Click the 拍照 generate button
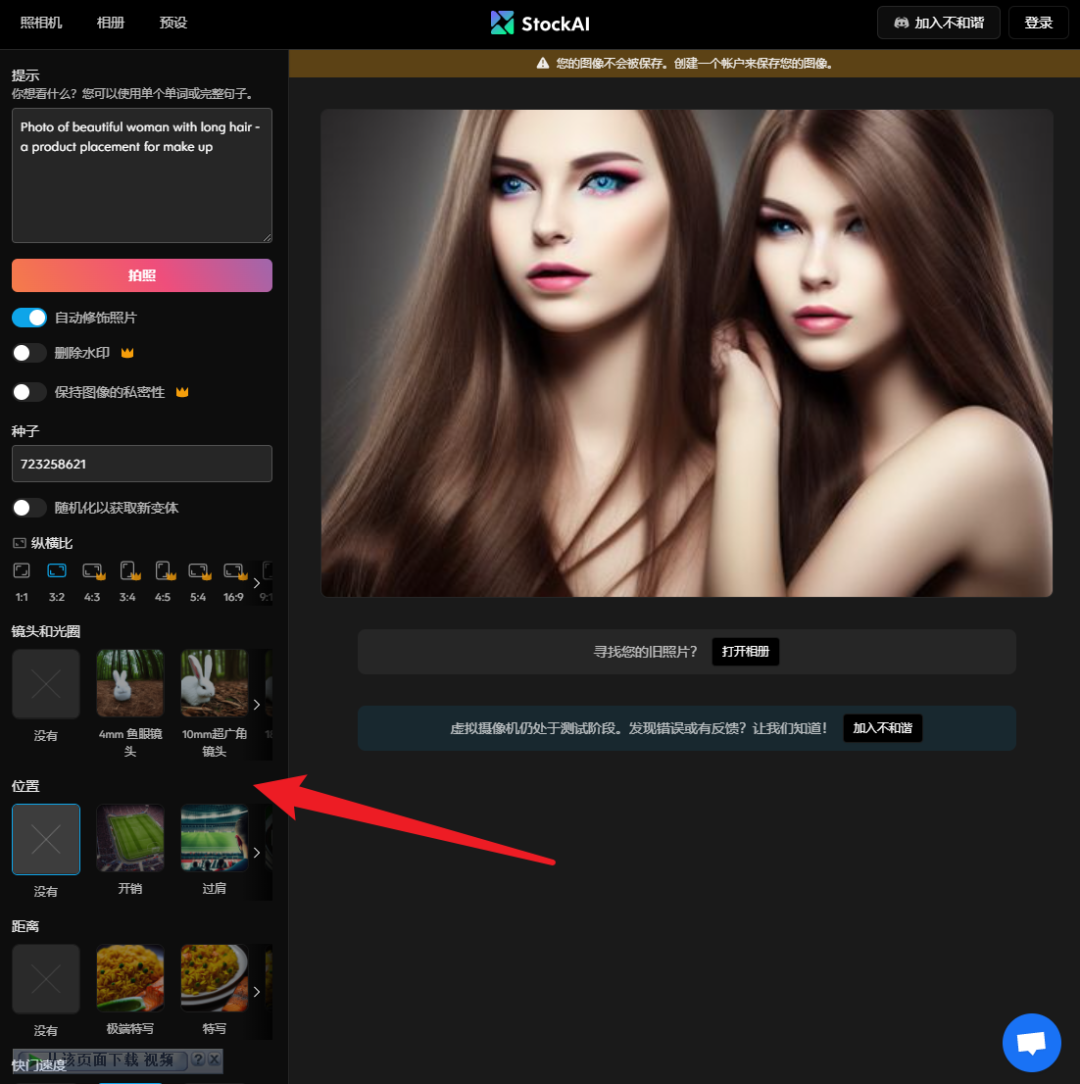Viewport: 1080px width, 1084px height. (x=142, y=275)
